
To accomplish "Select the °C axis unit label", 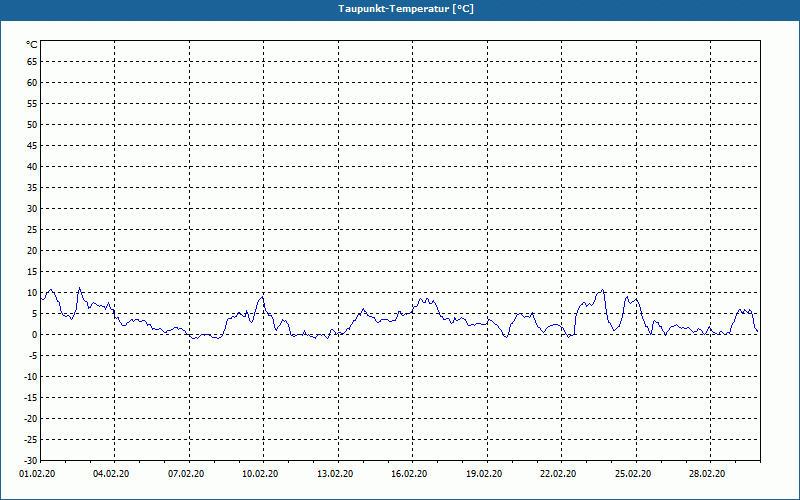I will [32, 45].
